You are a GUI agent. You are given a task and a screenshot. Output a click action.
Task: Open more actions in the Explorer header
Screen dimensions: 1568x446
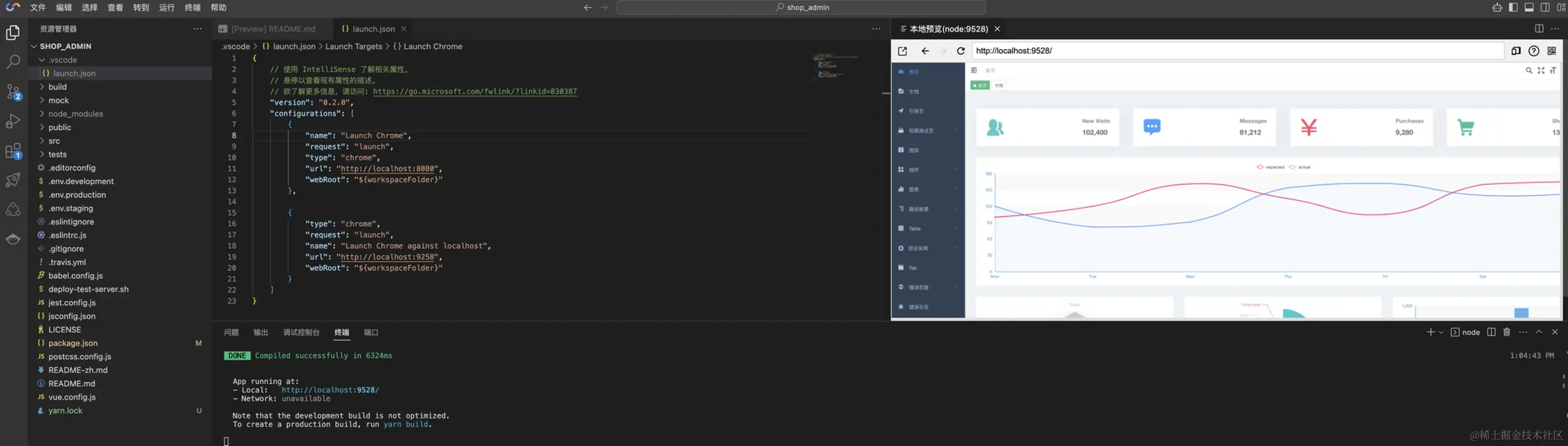(x=197, y=29)
